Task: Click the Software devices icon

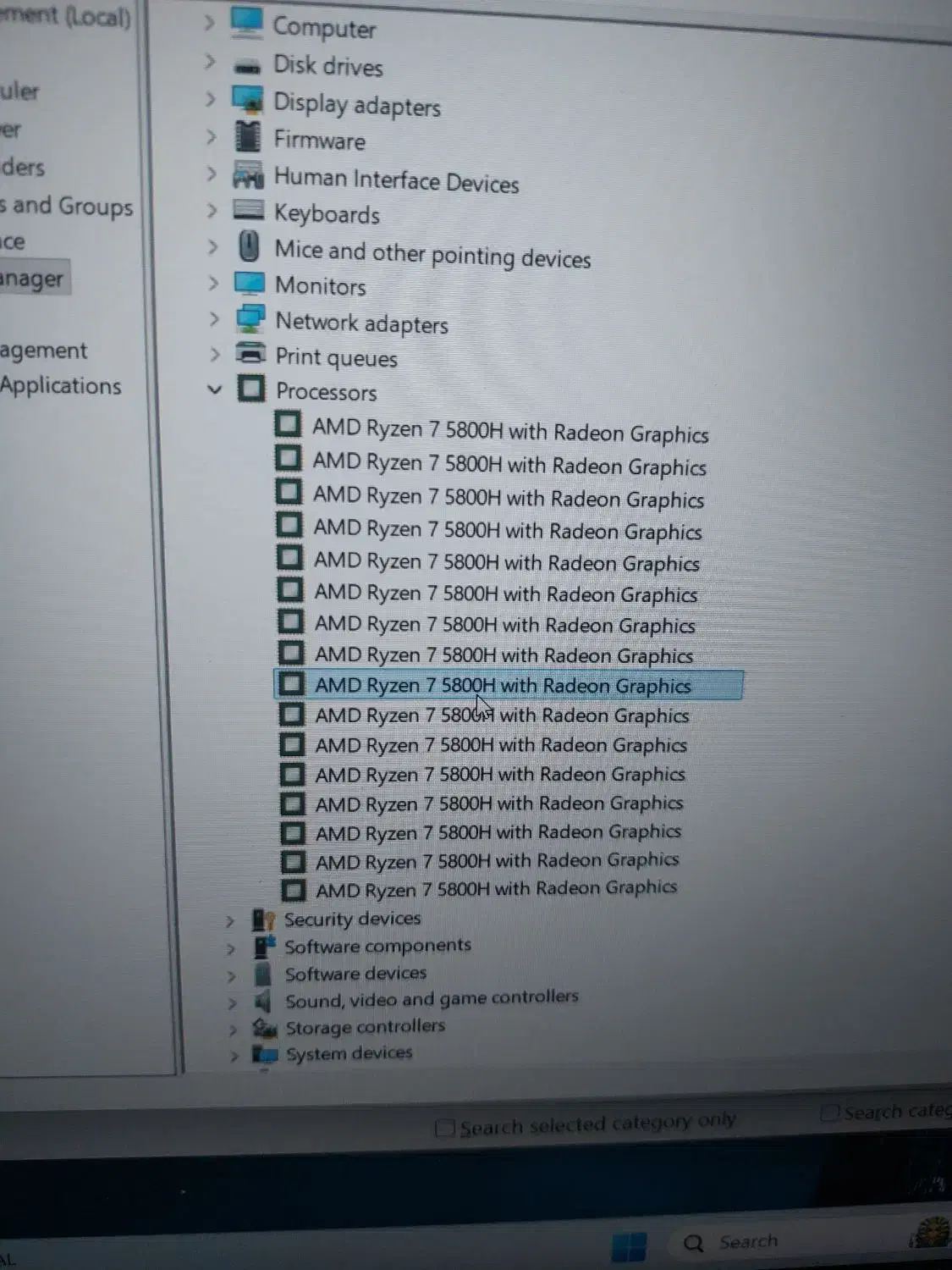Action: (264, 974)
